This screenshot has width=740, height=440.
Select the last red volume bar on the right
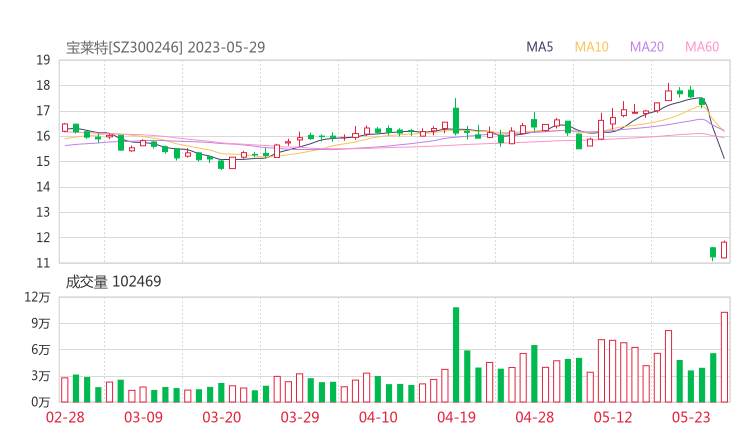tap(724, 357)
